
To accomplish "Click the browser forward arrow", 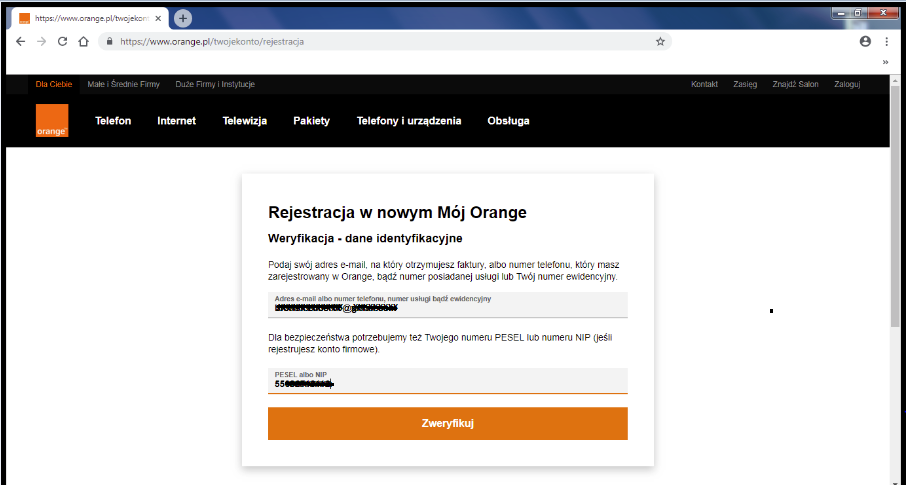I will [x=41, y=42].
